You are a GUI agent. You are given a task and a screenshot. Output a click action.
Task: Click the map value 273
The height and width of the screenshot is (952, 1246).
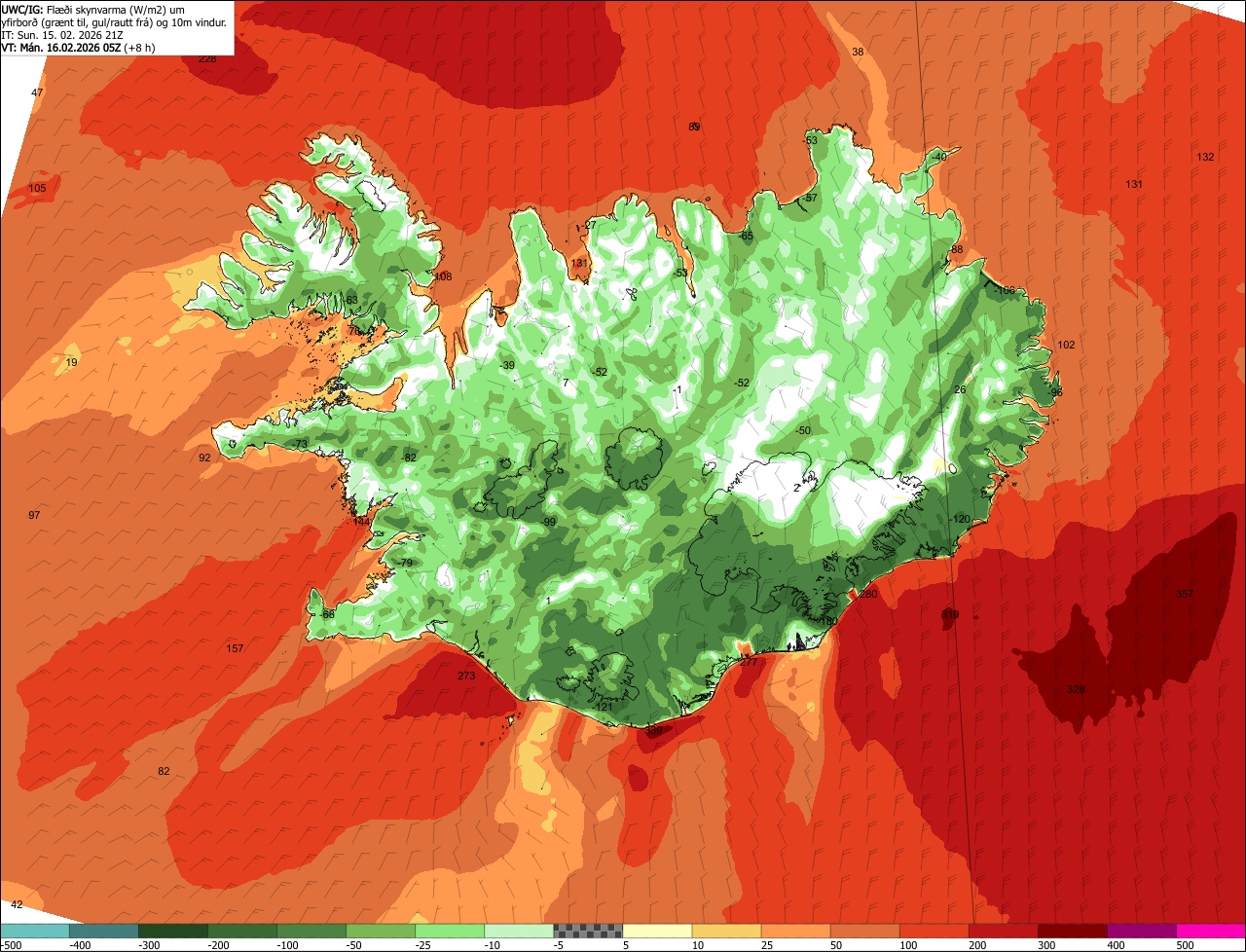pyautogui.click(x=466, y=676)
